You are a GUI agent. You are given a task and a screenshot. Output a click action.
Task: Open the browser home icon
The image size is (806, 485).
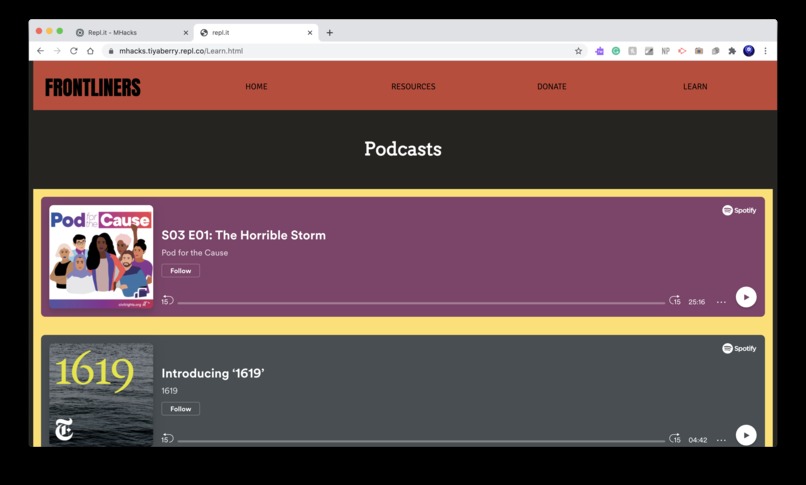click(x=90, y=51)
